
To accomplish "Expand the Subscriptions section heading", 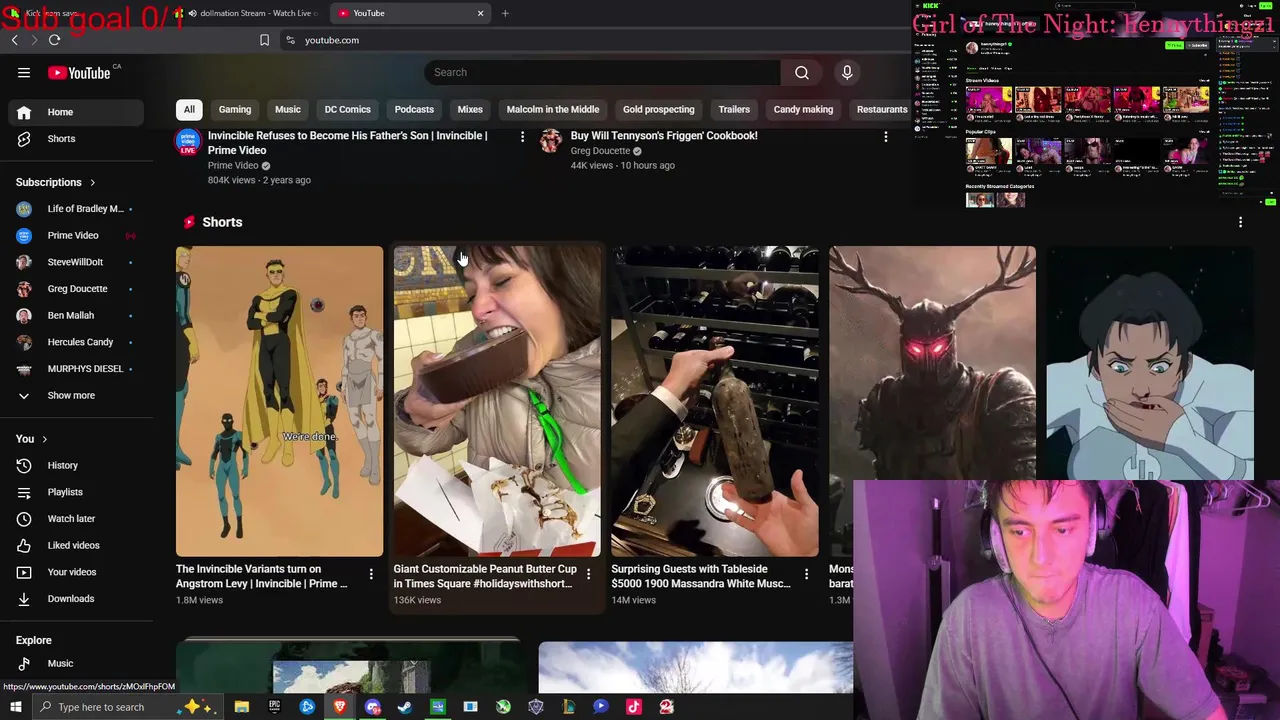I will (x=56, y=182).
